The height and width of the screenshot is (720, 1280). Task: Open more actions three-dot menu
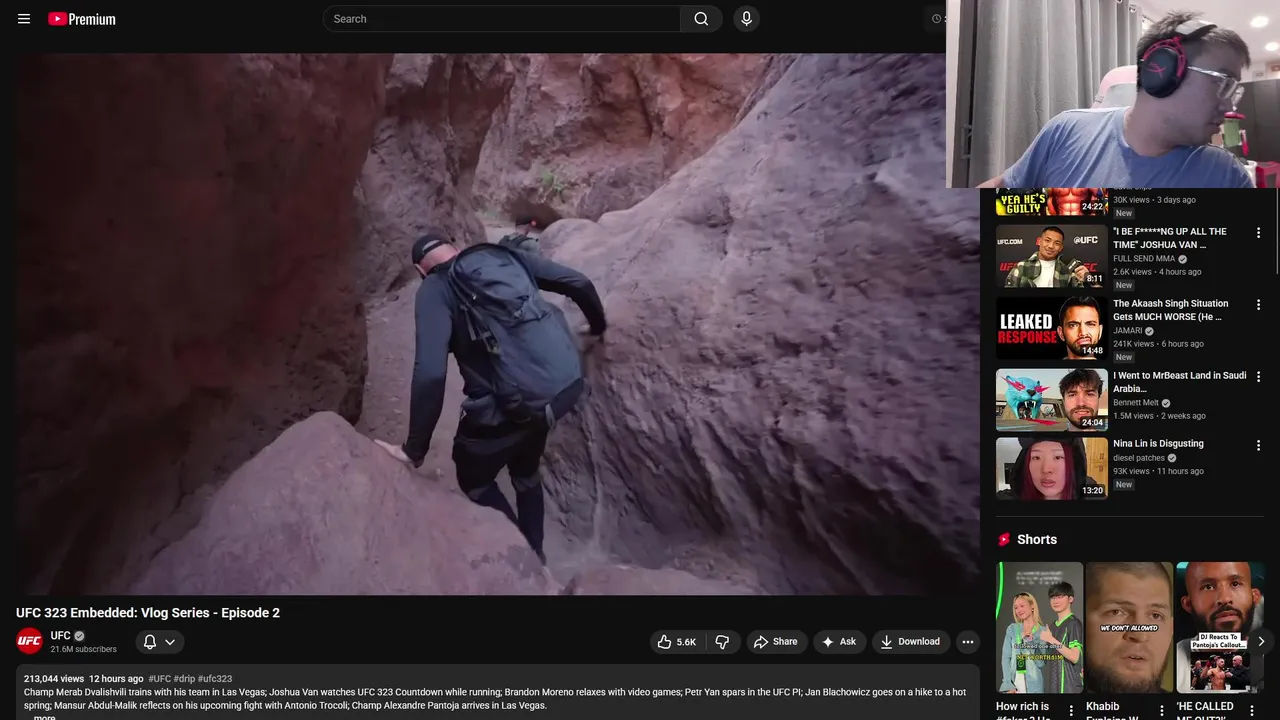point(967,642)
